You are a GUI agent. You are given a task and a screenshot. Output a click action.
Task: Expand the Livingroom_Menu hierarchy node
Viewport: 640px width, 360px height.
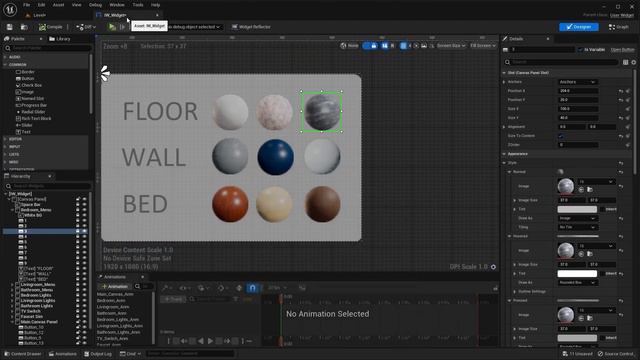pyautogui.click(x=12, y=284)
